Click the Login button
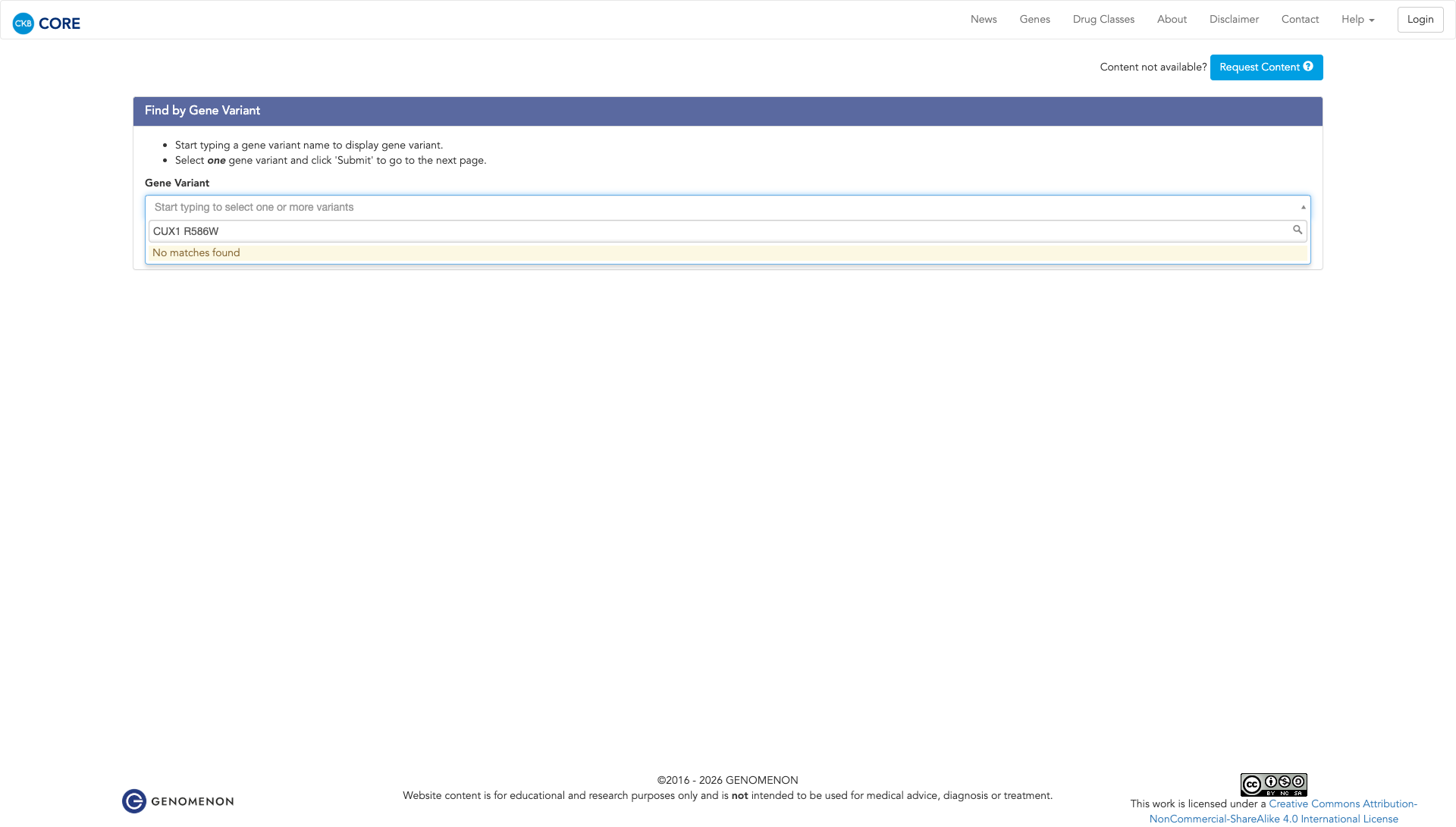1456x827 pixels. click(x=1420, y=20)
